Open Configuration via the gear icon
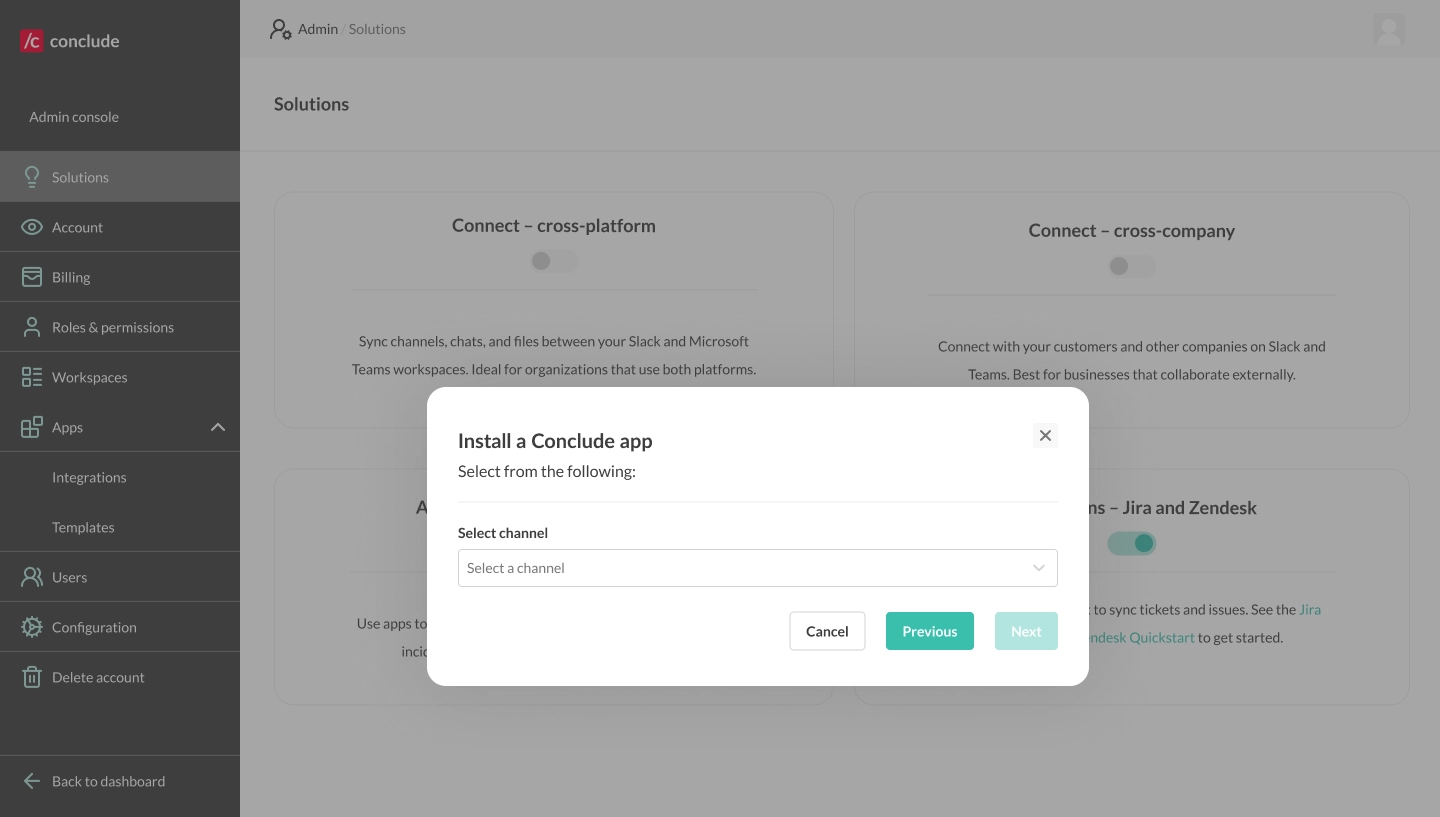 point(32,627)
